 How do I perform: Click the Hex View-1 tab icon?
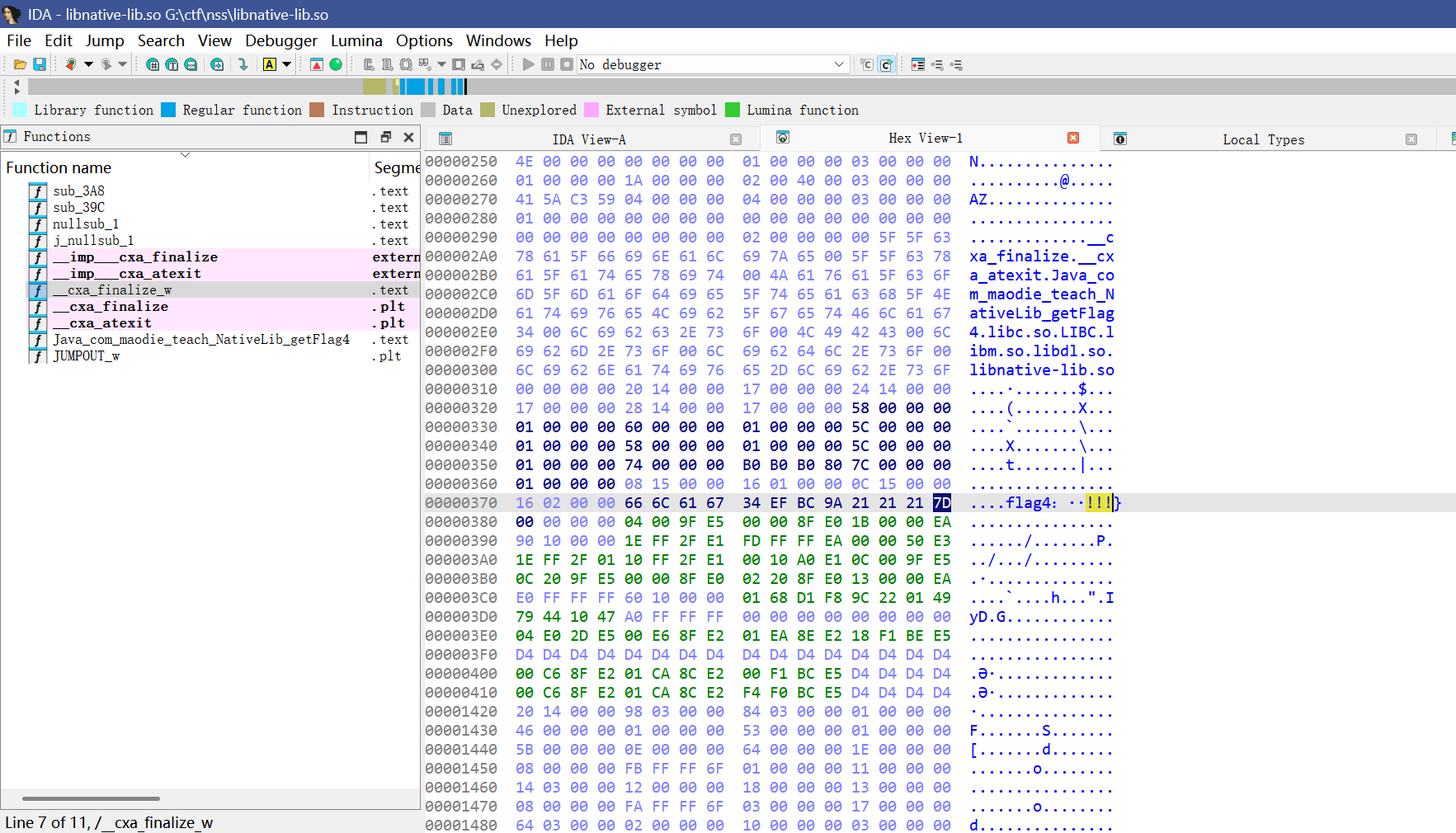(x=783, y=138)
